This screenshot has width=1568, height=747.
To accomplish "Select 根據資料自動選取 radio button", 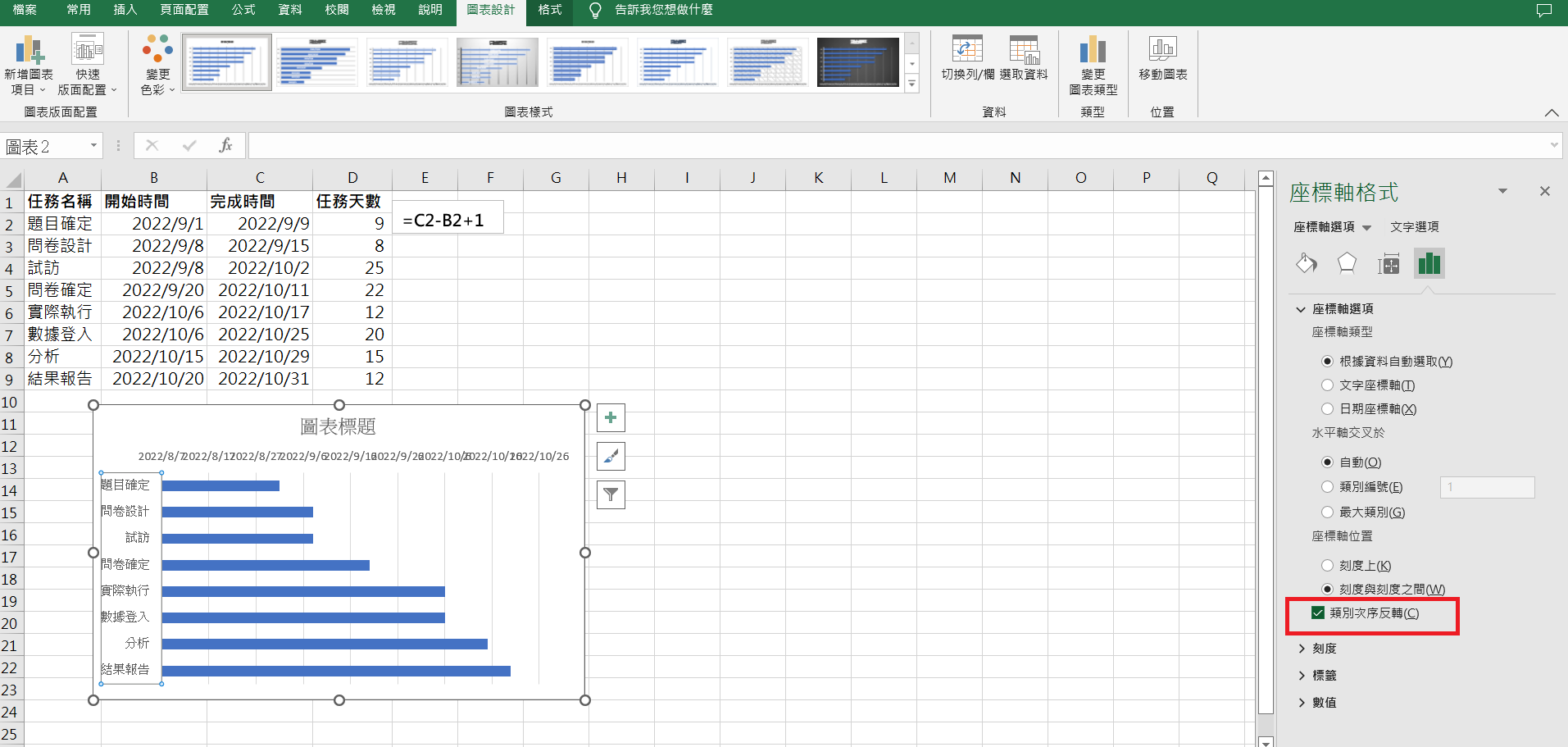I will tap(1328, 361).
